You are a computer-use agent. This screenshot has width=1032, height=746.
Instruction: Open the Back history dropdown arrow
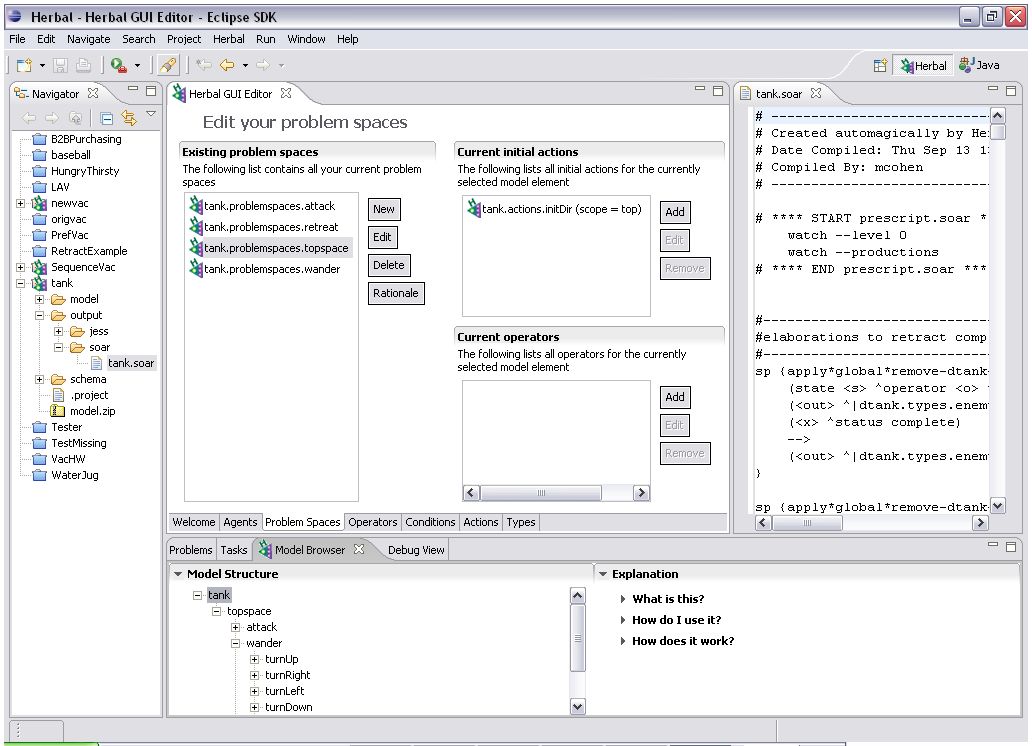coord(245,66)
